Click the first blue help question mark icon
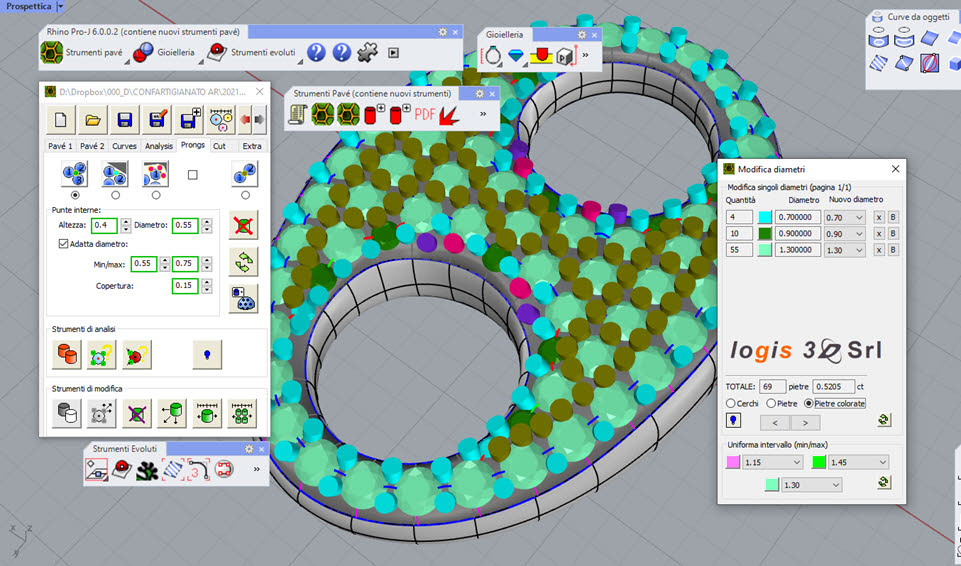 pyautogui.click(x=316, y=53)
